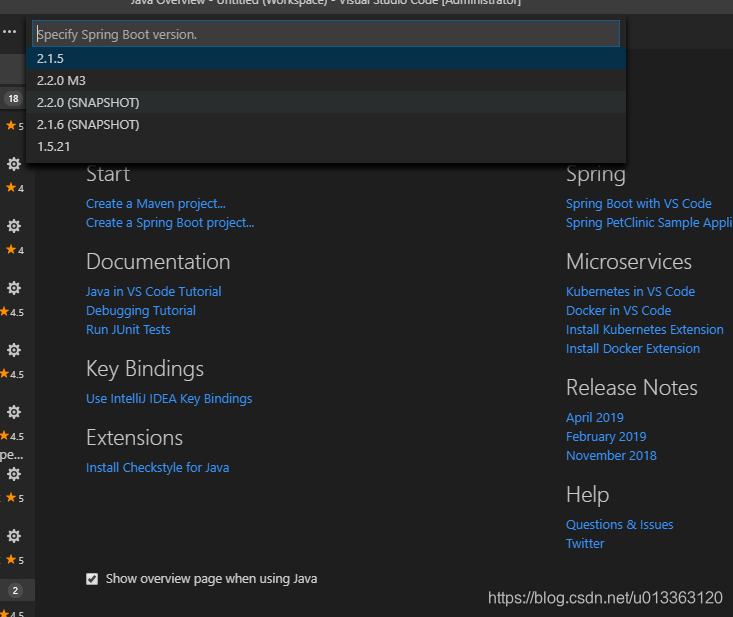Open Spring PetClinic Sample Application link
The image size is (733, 617).
tap(649, 222)
